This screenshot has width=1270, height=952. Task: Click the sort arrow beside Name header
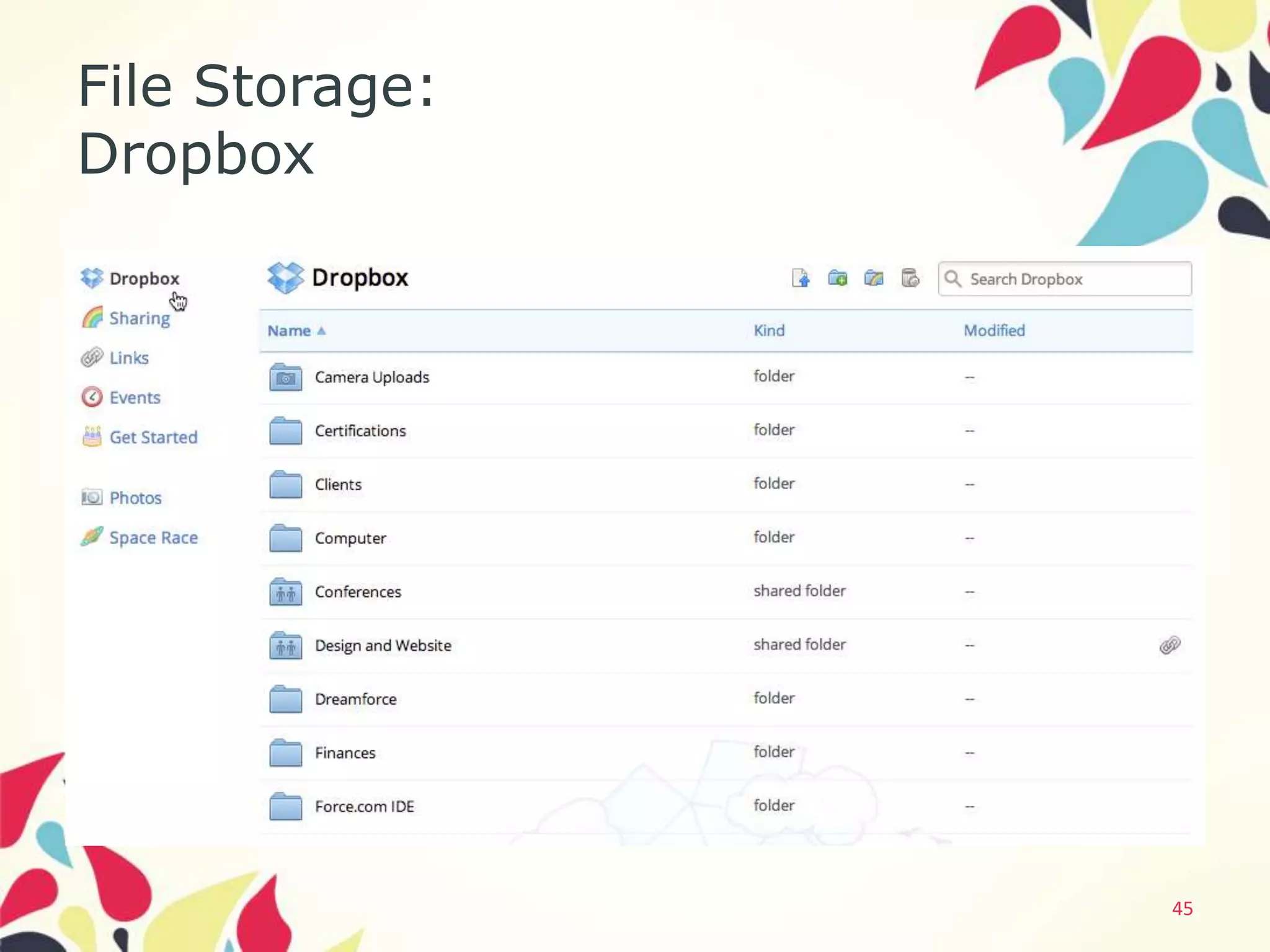tap(321, 331)
